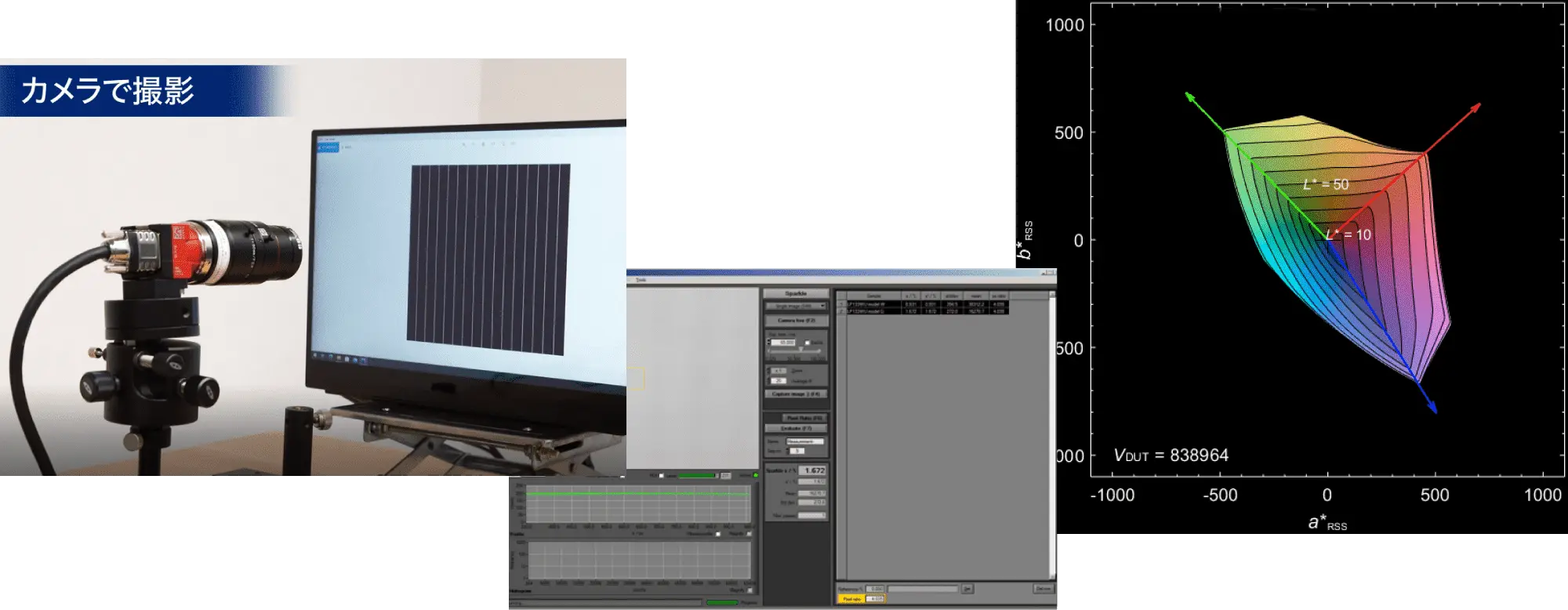1568x610 pixels.
Task: Click the Capture image (F4) button
Action: 796,394
